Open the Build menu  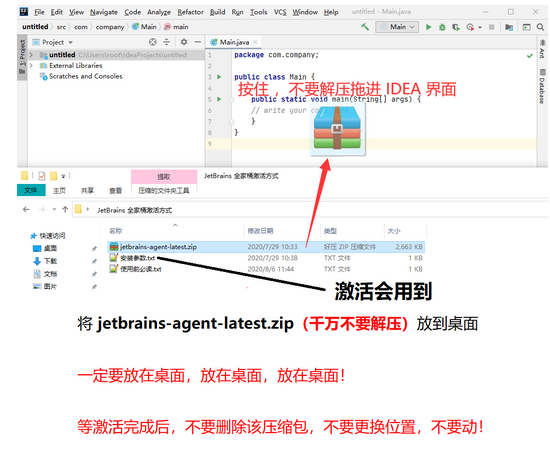pos(217,12)
